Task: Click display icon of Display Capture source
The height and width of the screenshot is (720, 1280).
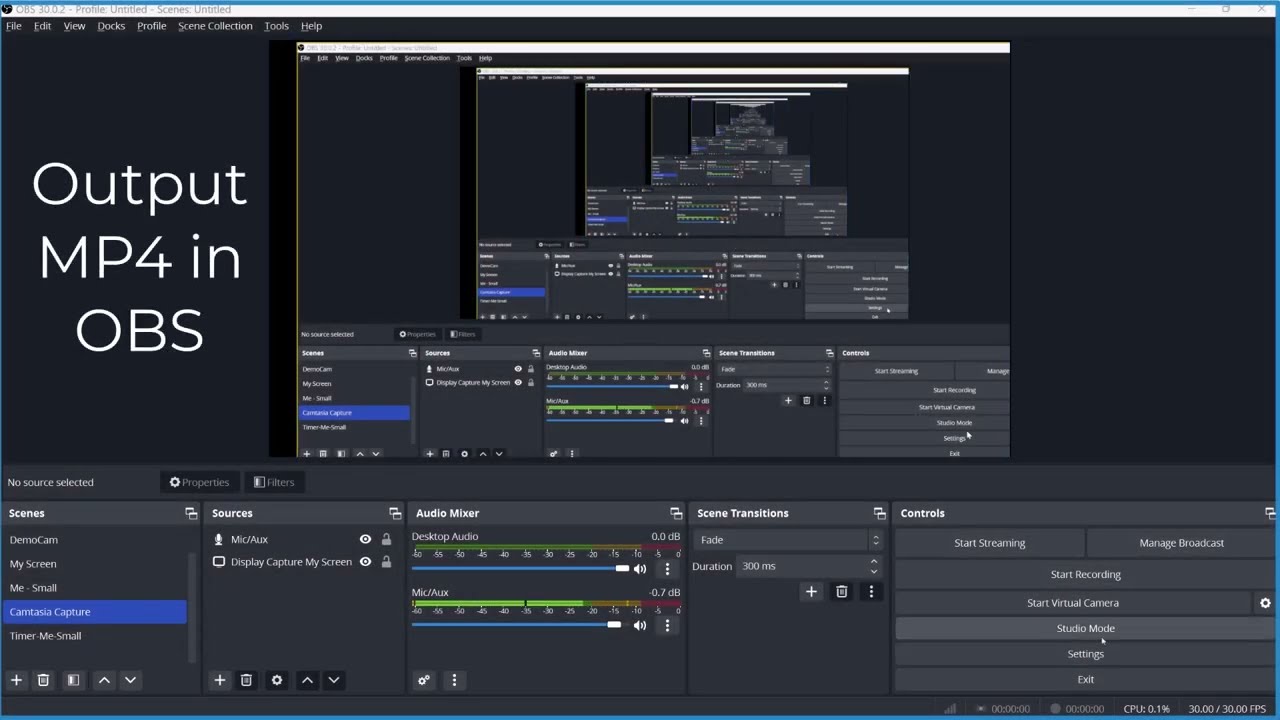Action: point(219,562)
